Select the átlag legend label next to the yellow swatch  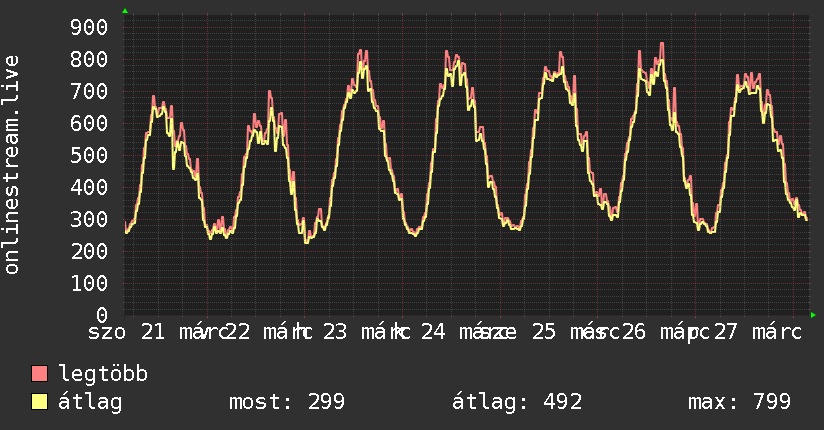click(90, 402)
